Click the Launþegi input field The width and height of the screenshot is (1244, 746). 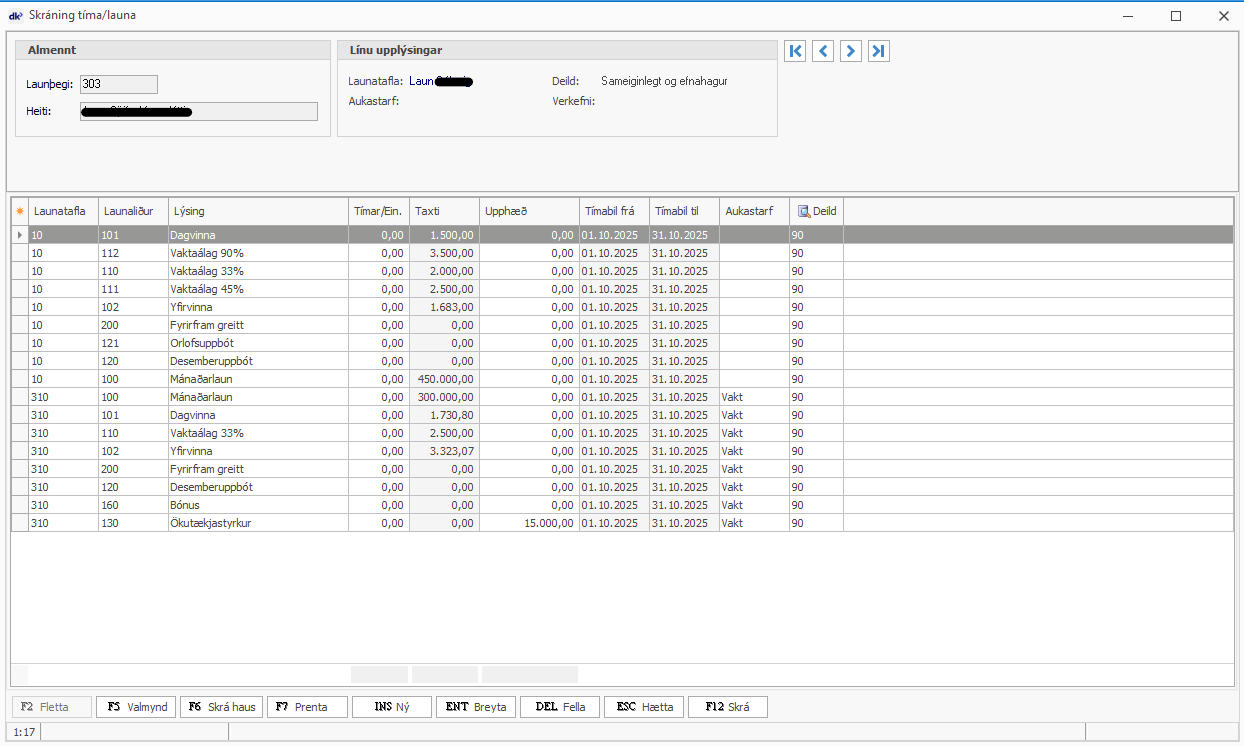tap(118, 84)
